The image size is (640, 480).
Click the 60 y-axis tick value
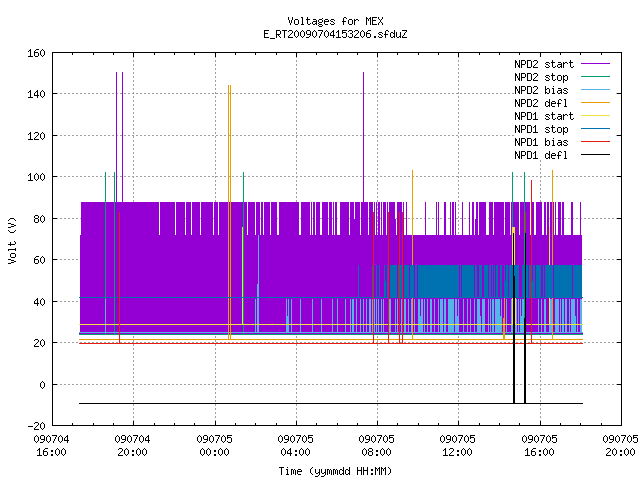39,260
